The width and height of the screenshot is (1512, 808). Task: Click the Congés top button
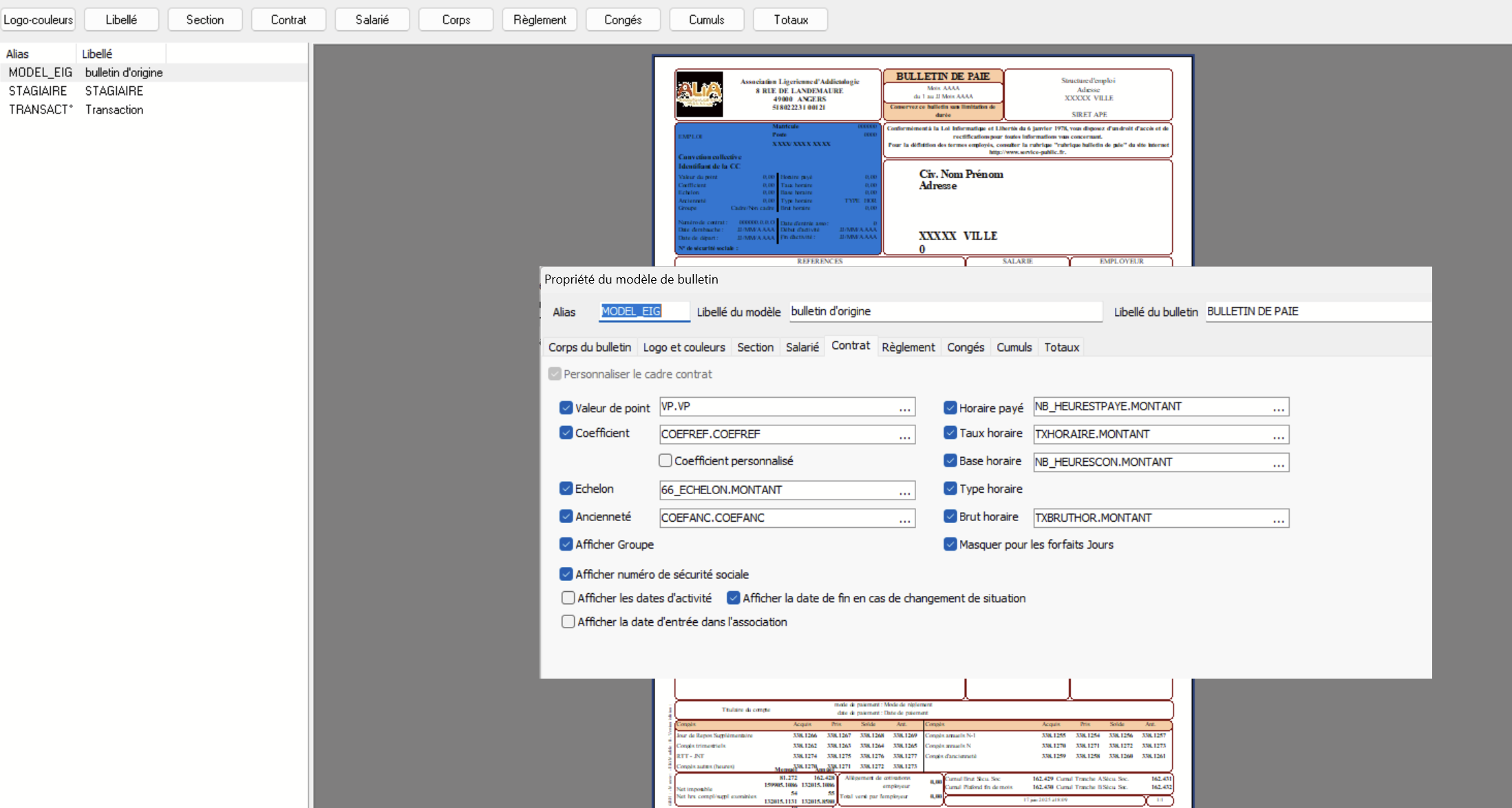point(624,19)
